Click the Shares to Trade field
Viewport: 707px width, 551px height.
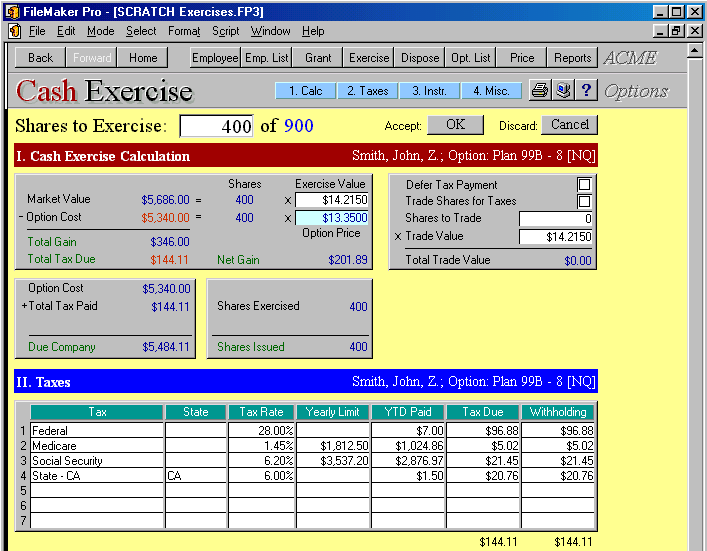point(556,219)
